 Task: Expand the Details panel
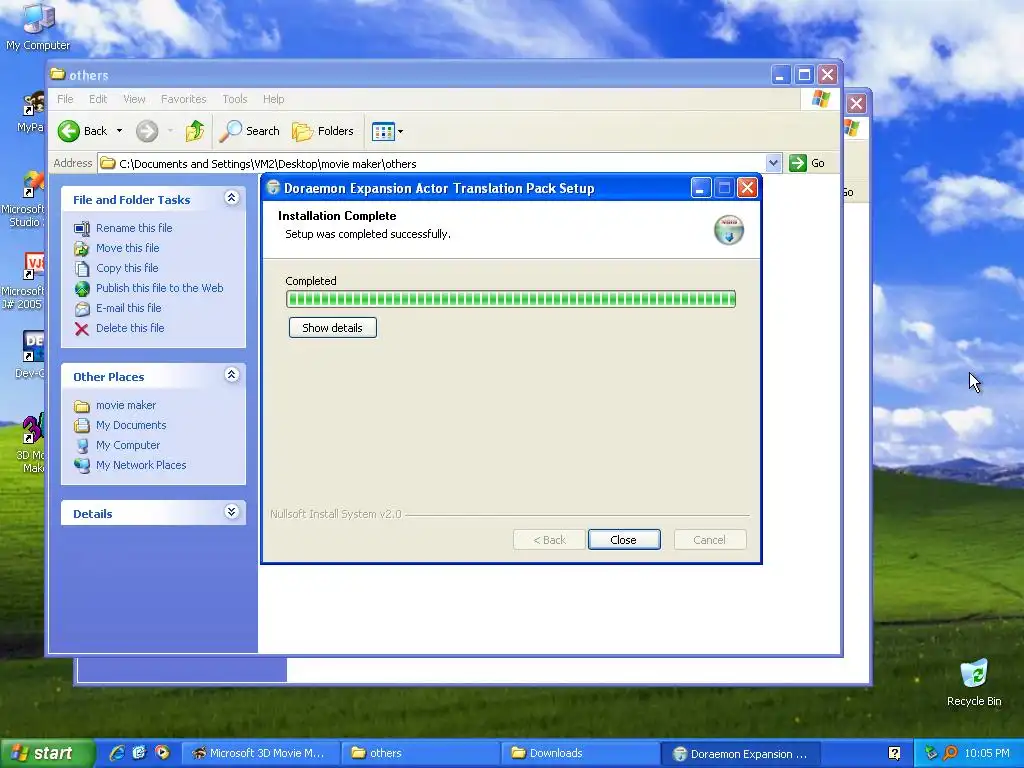(x=231, y=512)
